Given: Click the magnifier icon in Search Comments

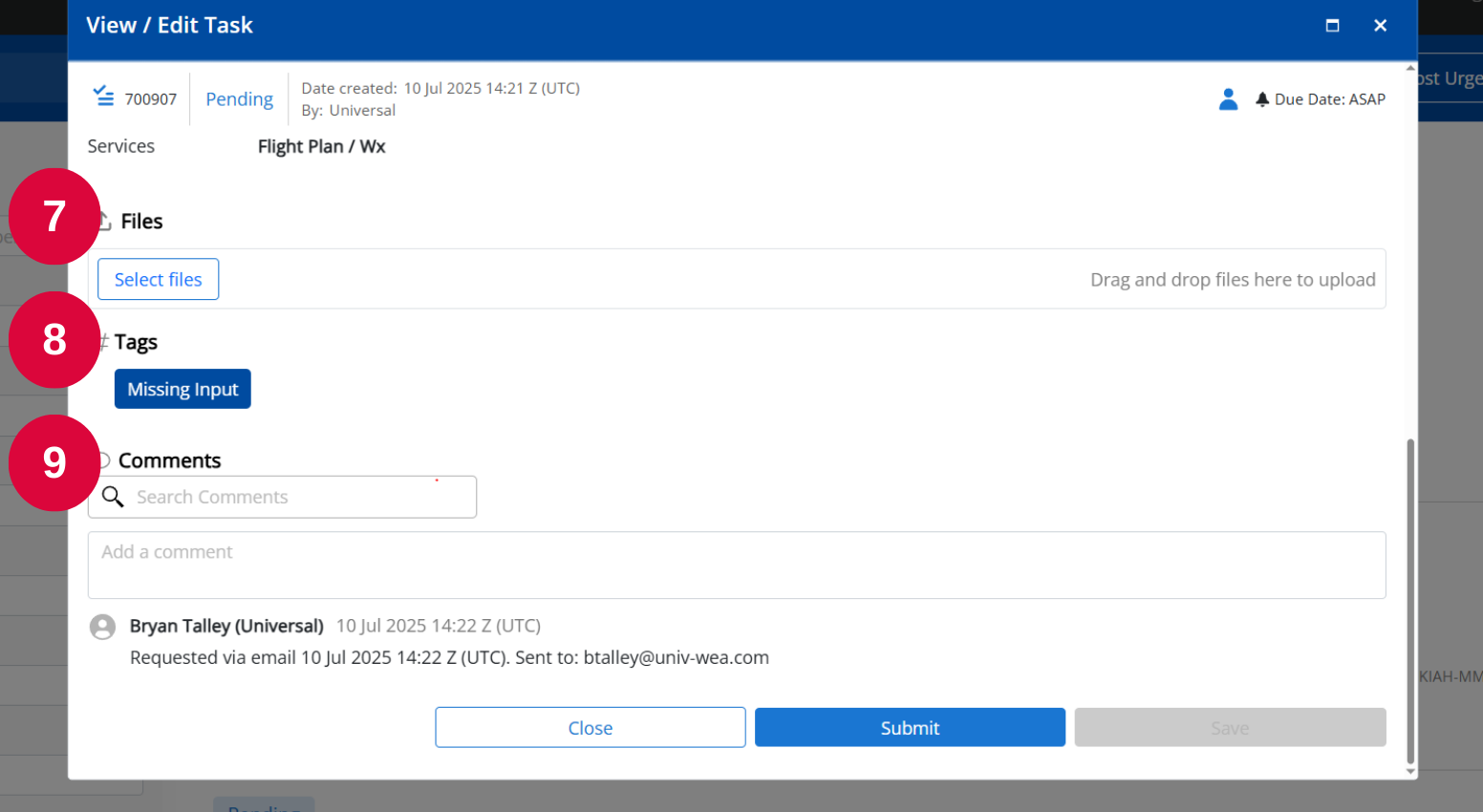Looking at the screenshot, I should click(x=113, y=497).
